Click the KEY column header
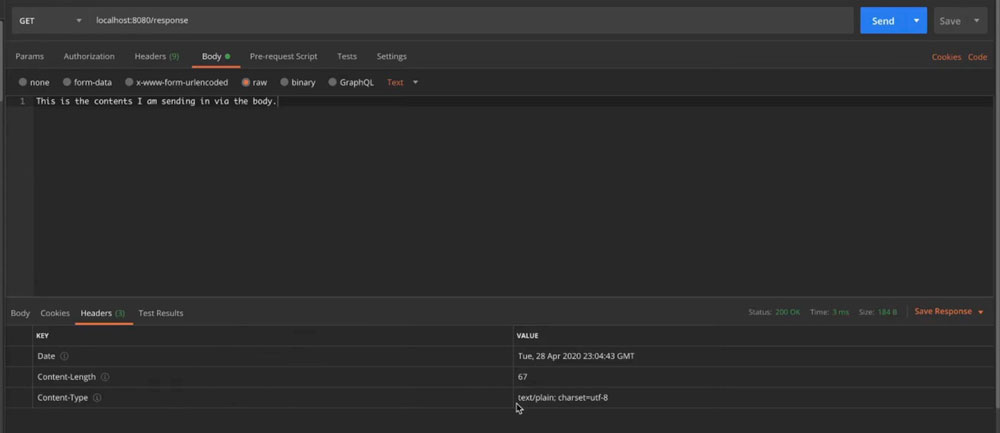Viewport: 1000px width, 433px height. [x=42, y=335]
